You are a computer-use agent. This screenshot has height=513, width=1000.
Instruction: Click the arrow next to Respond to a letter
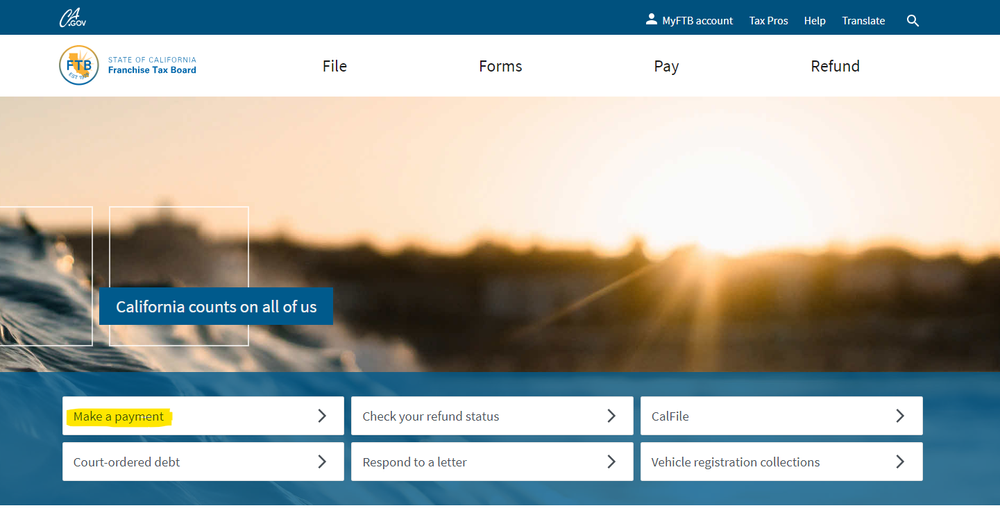[611, 462]
